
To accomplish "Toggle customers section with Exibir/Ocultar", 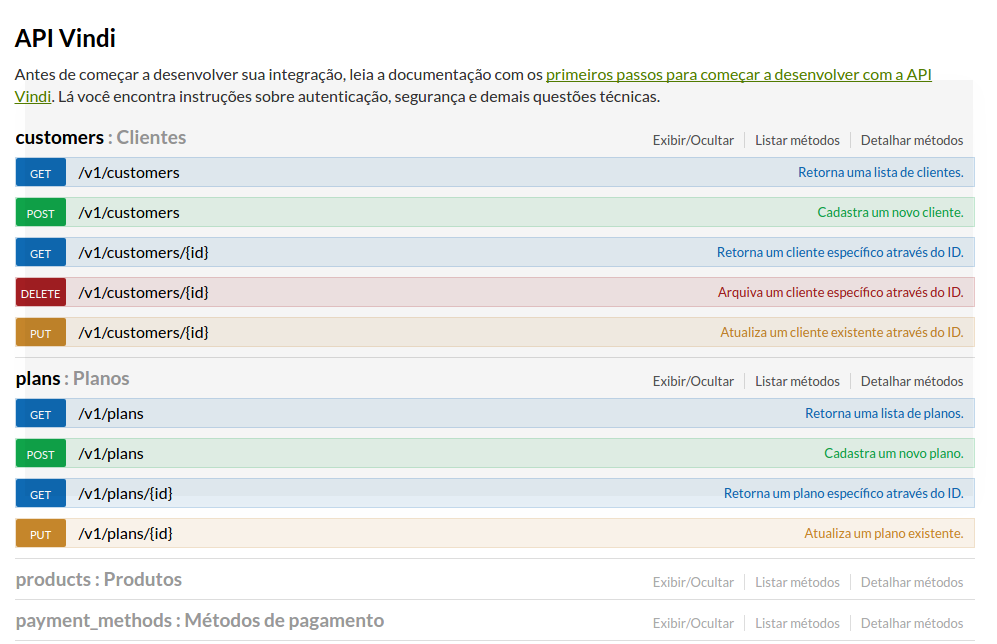I will [x=693, y=140].
